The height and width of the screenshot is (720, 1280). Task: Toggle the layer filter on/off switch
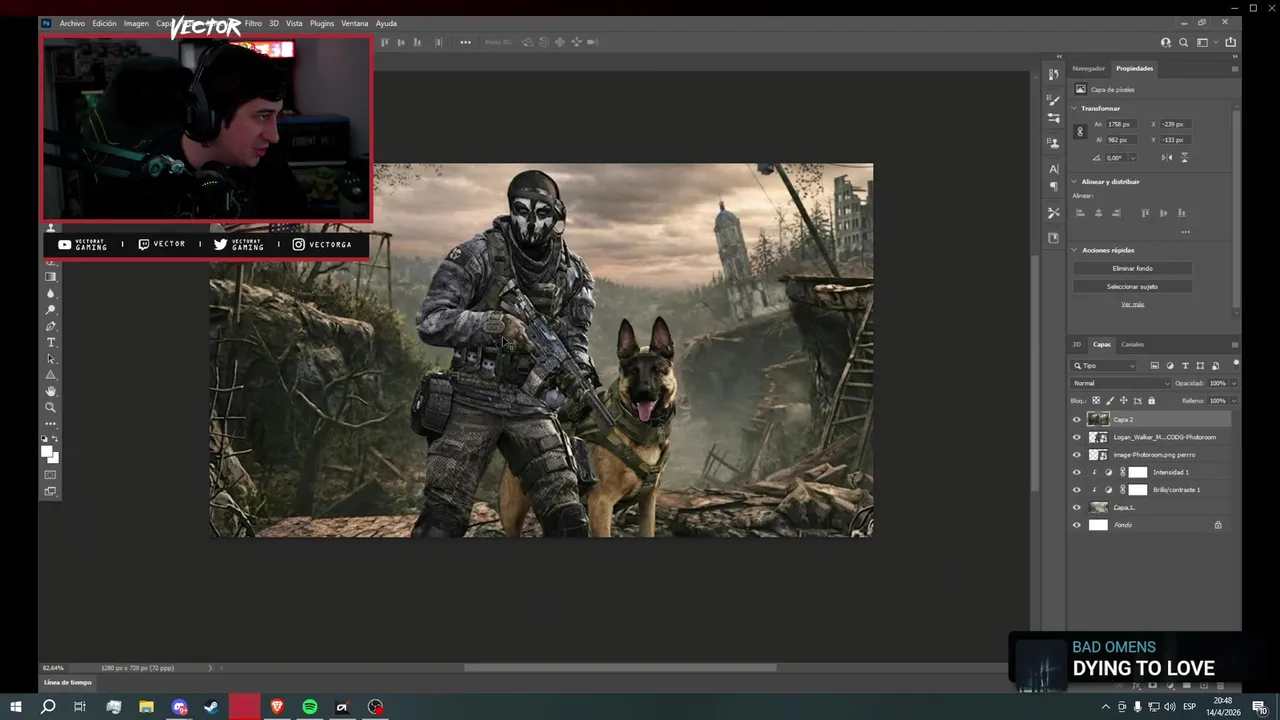(1236, 363)
